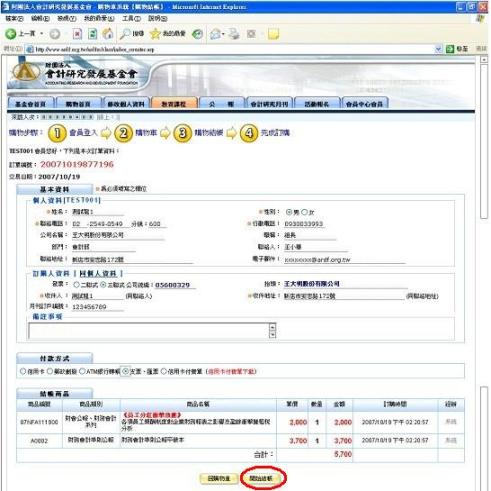Switch to the highlighted orange navigation tab
This screenshot has width=491, height=491.
click(174, 104)
